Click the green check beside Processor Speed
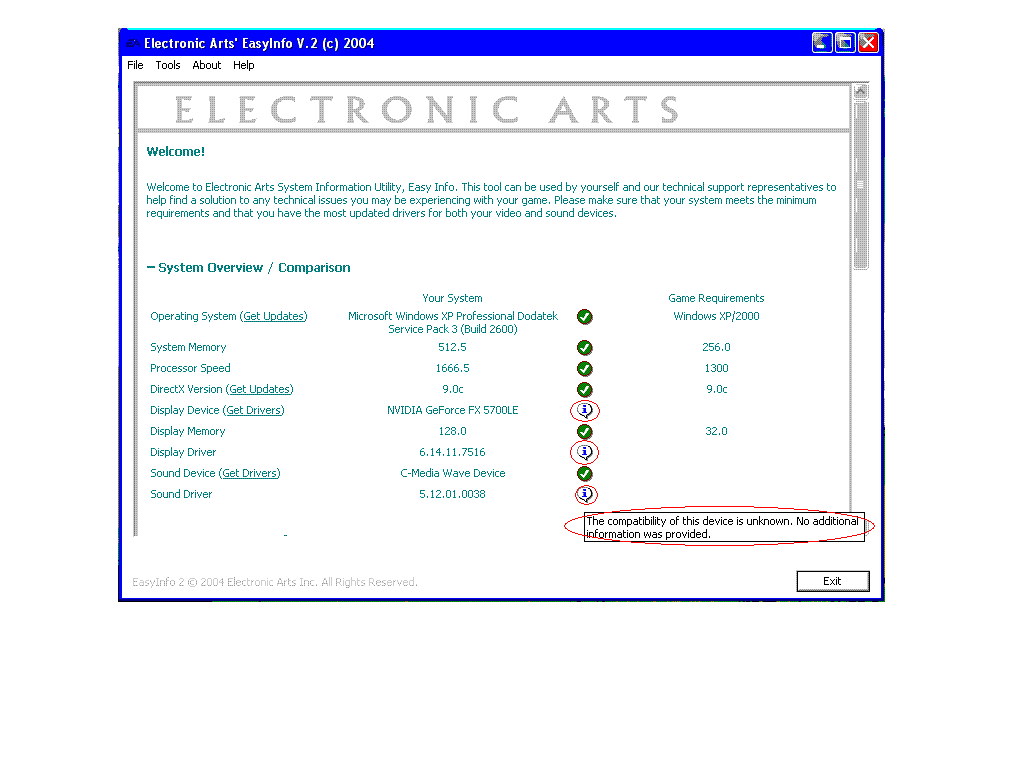The width and height of the screenshot is (1024, 768). (585, 369)
